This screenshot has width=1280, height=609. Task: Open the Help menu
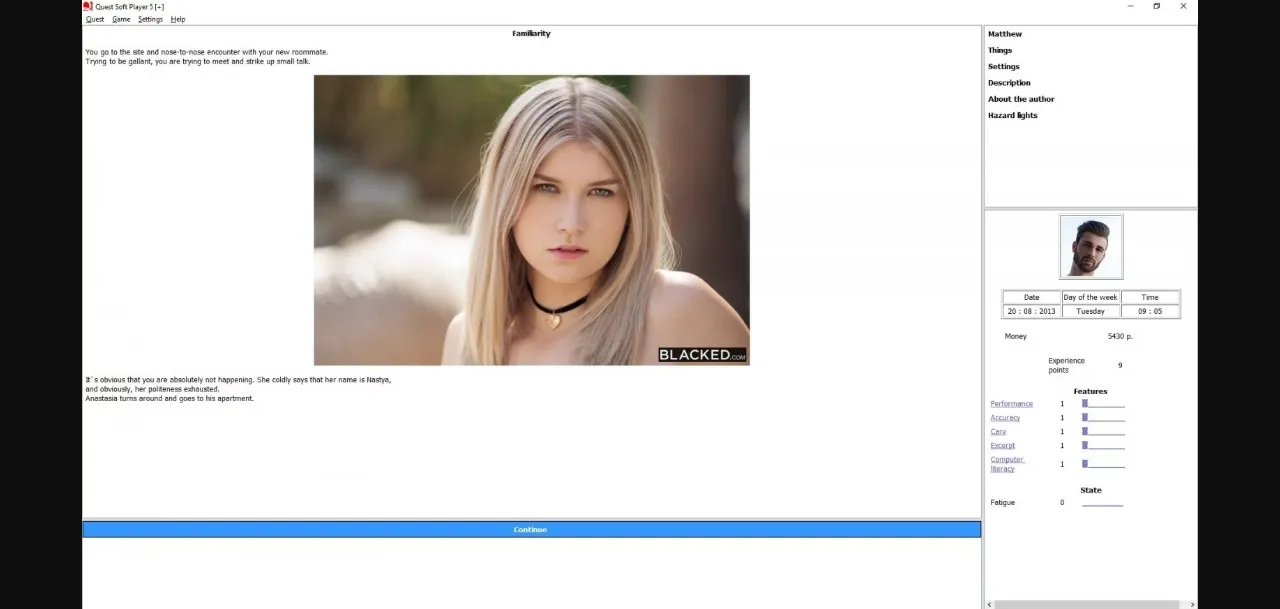[178, 19]
